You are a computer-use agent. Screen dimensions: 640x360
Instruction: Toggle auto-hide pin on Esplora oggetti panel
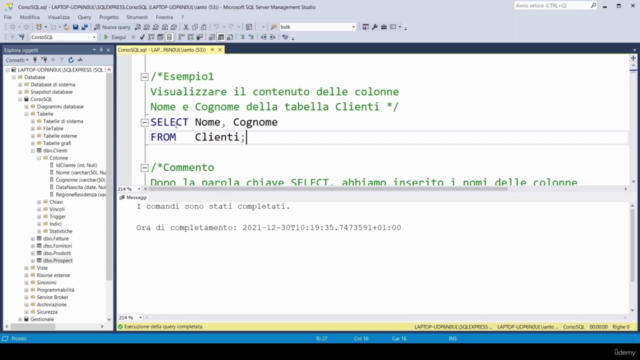(x=101, y=50)
